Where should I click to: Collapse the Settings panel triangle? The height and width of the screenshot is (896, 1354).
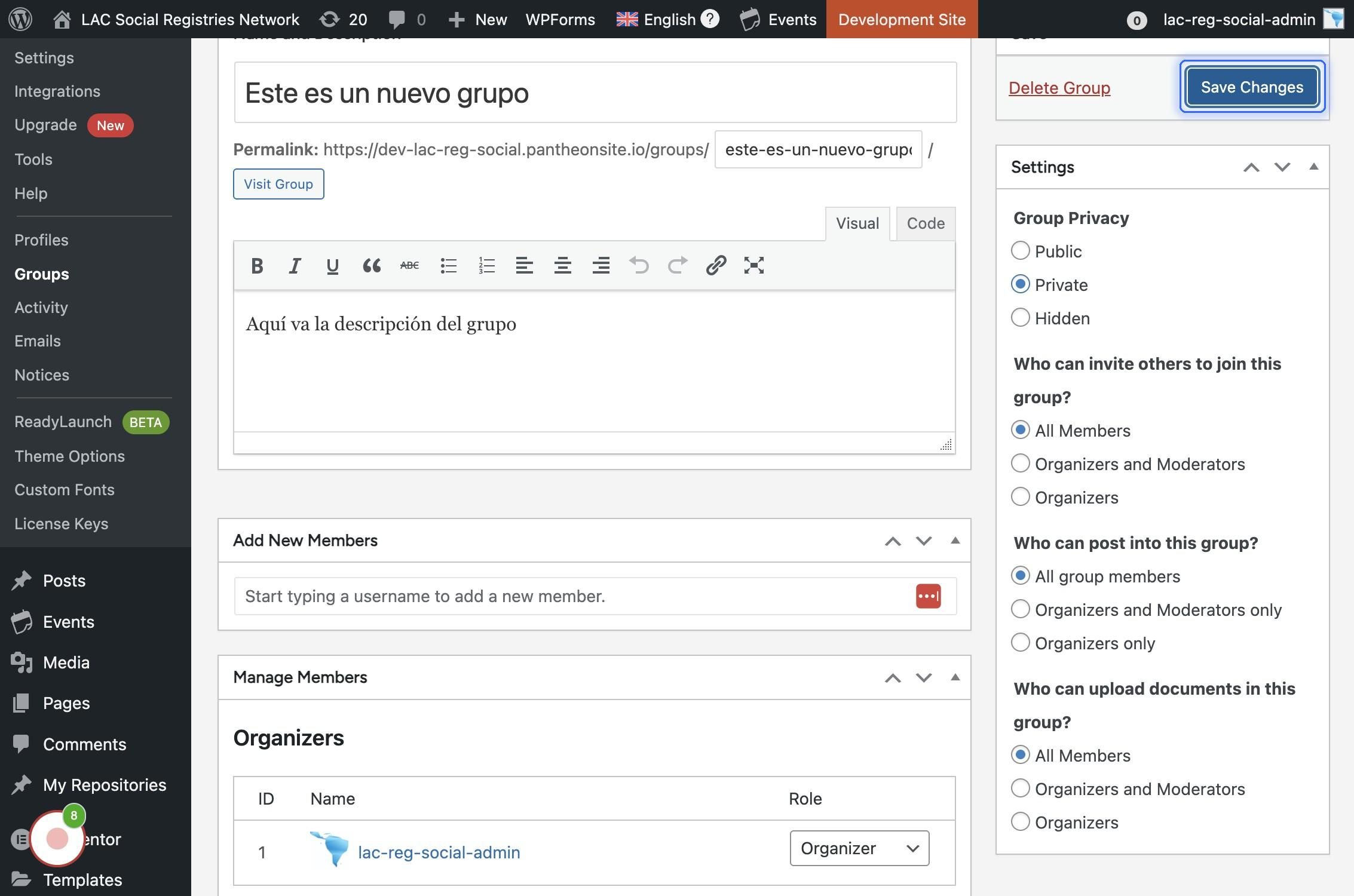[1313, 167]
